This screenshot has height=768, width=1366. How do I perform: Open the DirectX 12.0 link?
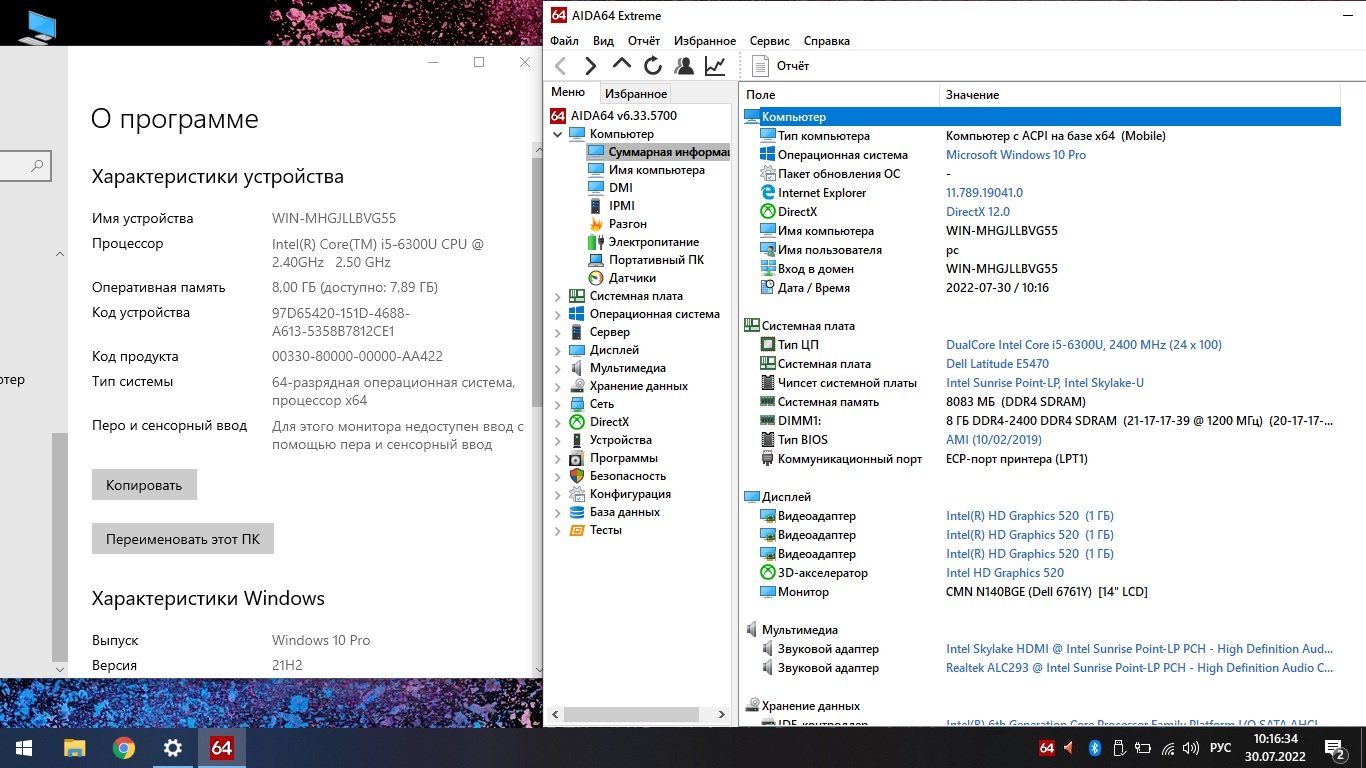pyautogui.click(x=978, y=212)
